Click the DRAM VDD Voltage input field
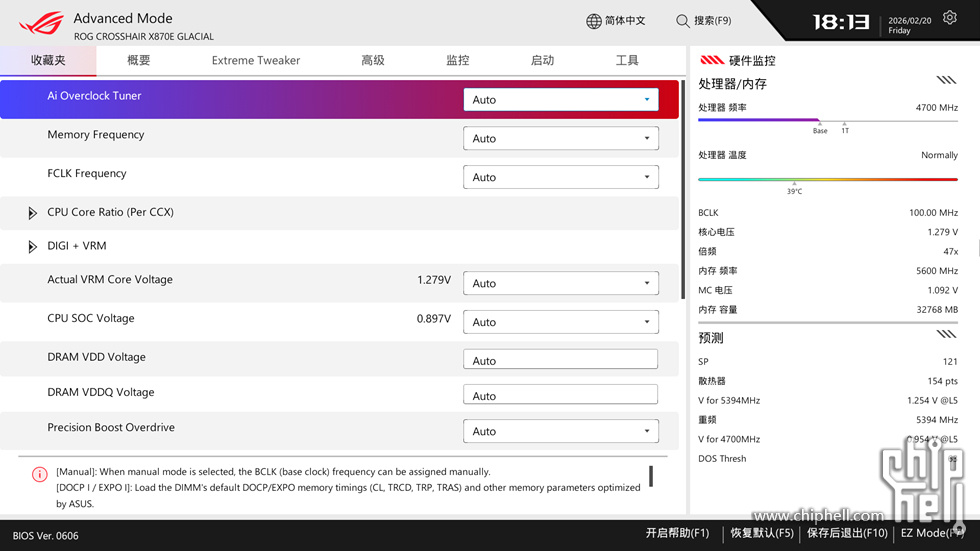 560,361
